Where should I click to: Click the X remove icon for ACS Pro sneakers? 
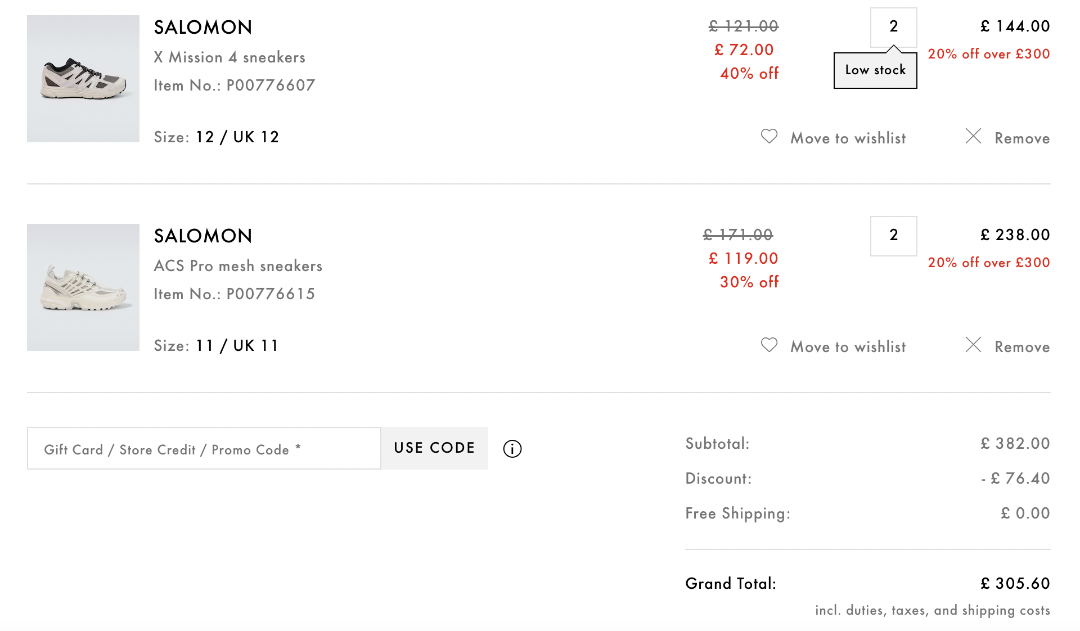click(x=973, y=344)
